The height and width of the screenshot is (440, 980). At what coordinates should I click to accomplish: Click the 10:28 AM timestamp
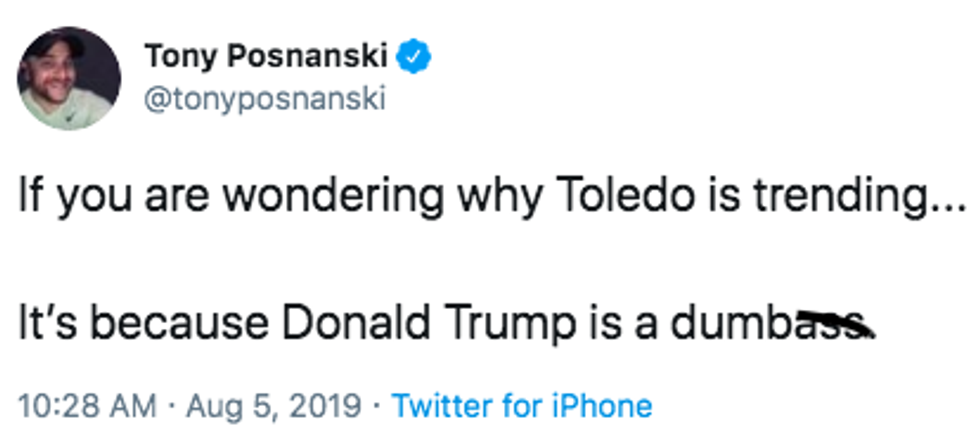point(88,406)
